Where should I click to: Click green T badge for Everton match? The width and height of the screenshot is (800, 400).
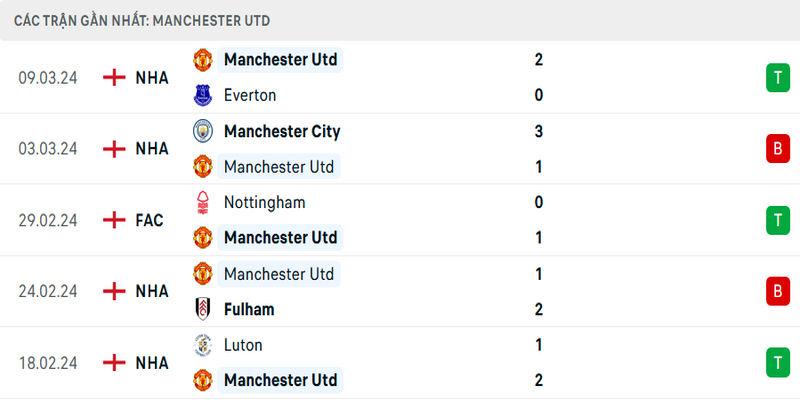pyautogui.click(x=776, y=78)
